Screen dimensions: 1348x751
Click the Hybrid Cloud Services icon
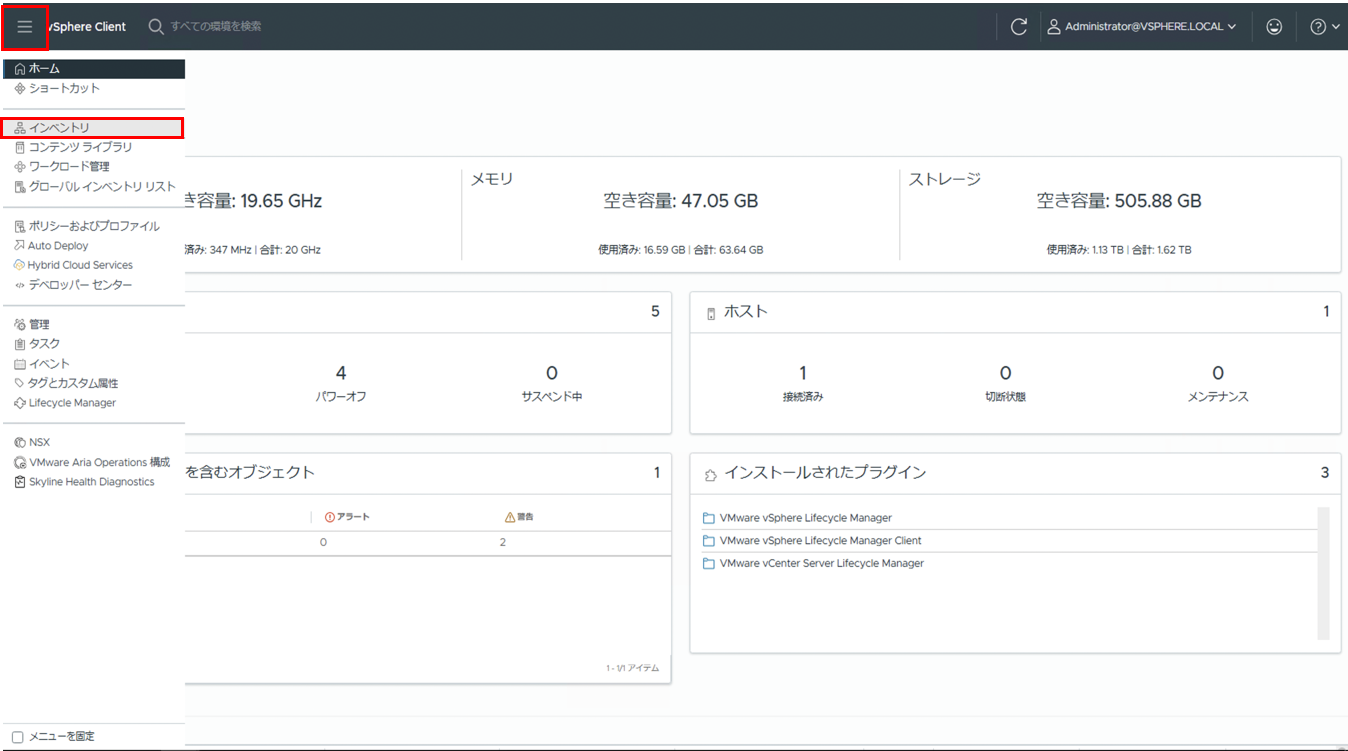click(x=20, y=265)
